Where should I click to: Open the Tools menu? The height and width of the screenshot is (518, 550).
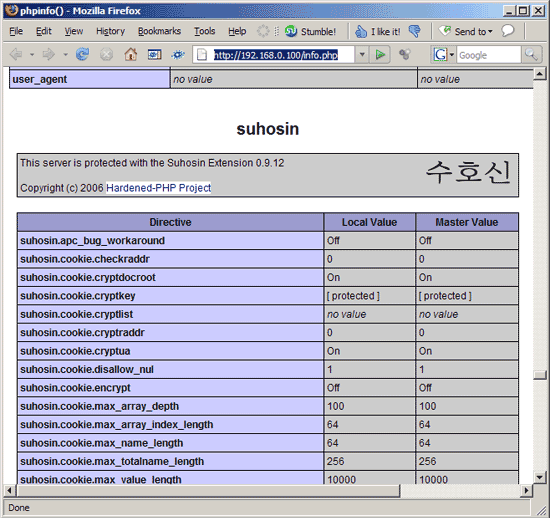(204, 31)
